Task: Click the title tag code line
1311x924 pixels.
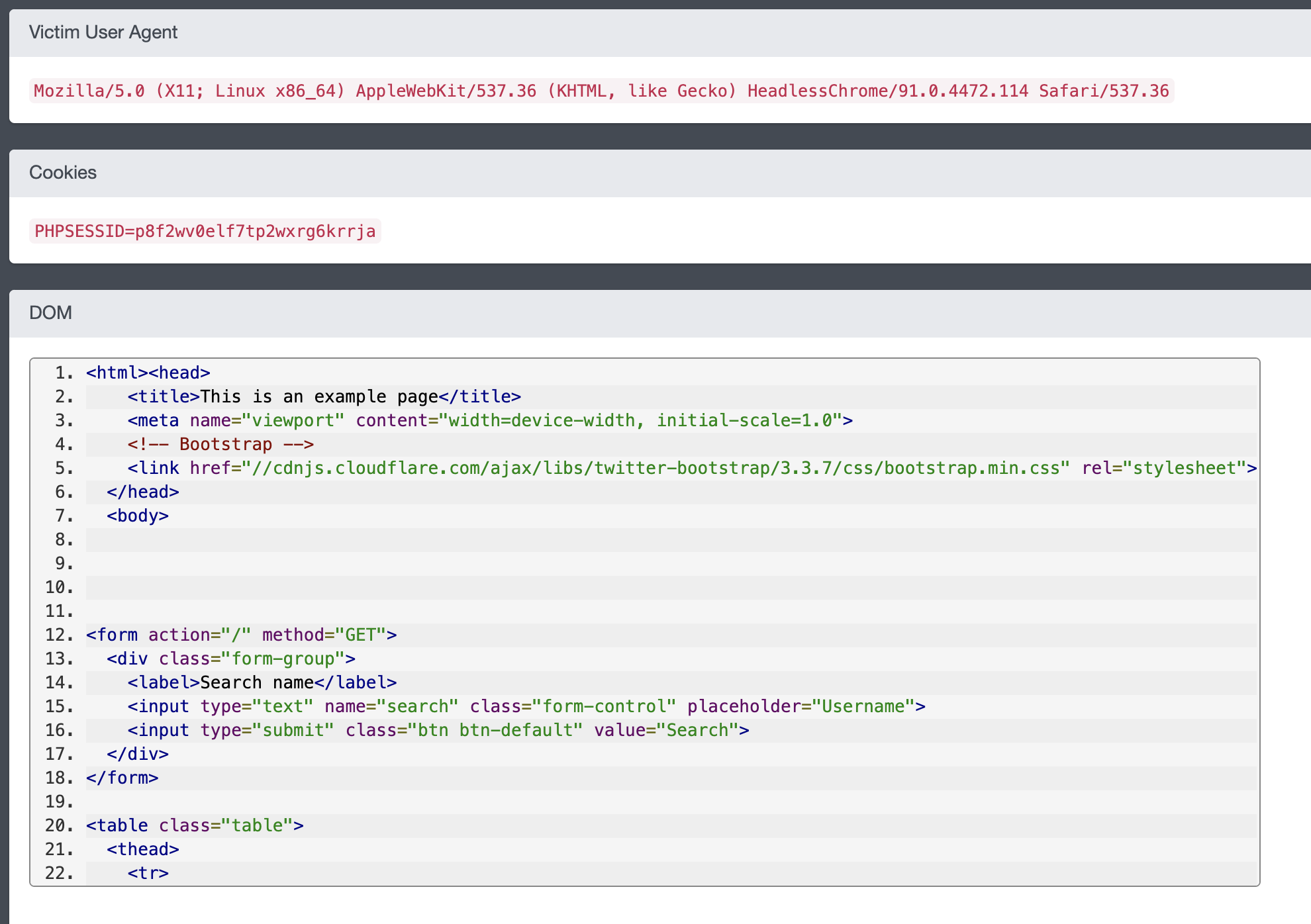Action: click(x=324, y=396)
